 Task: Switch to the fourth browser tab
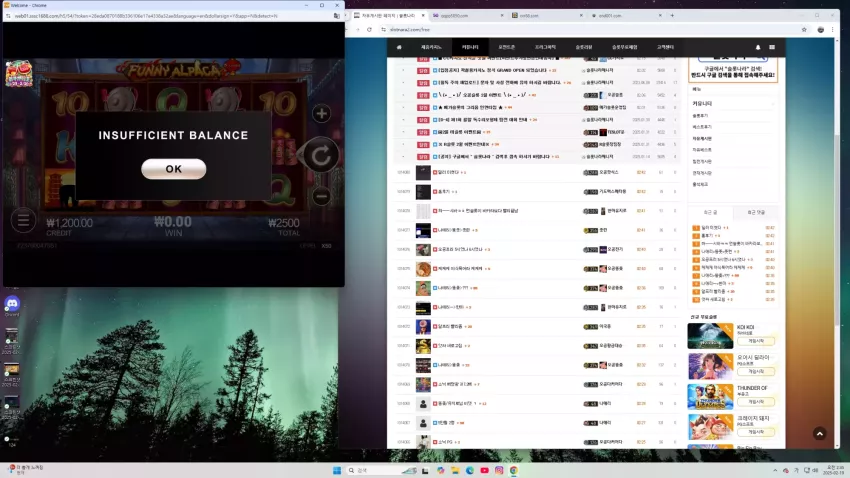(626, 16)
